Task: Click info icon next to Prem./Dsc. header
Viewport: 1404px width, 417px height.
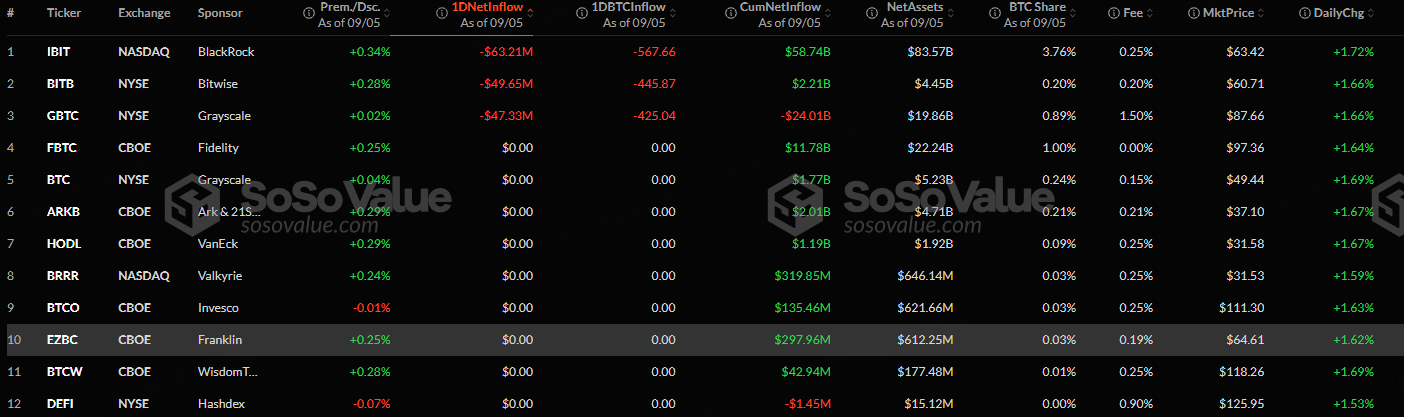Action: [x=310, y=13]
